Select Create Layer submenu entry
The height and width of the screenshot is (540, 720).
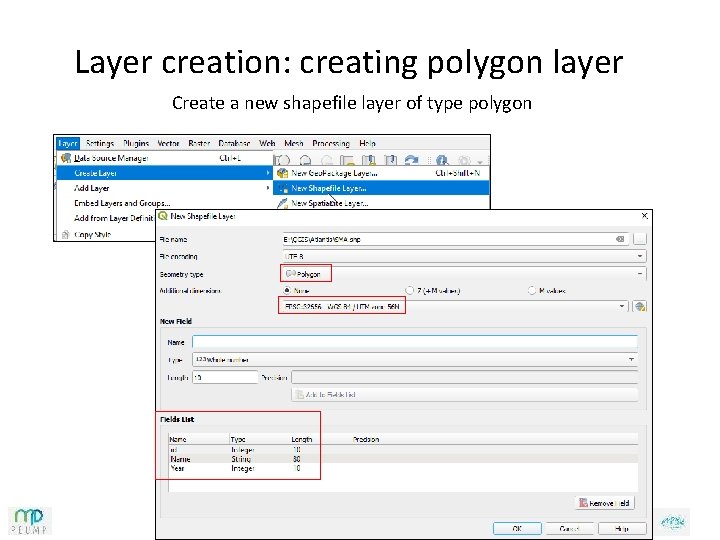pos(164,173)
